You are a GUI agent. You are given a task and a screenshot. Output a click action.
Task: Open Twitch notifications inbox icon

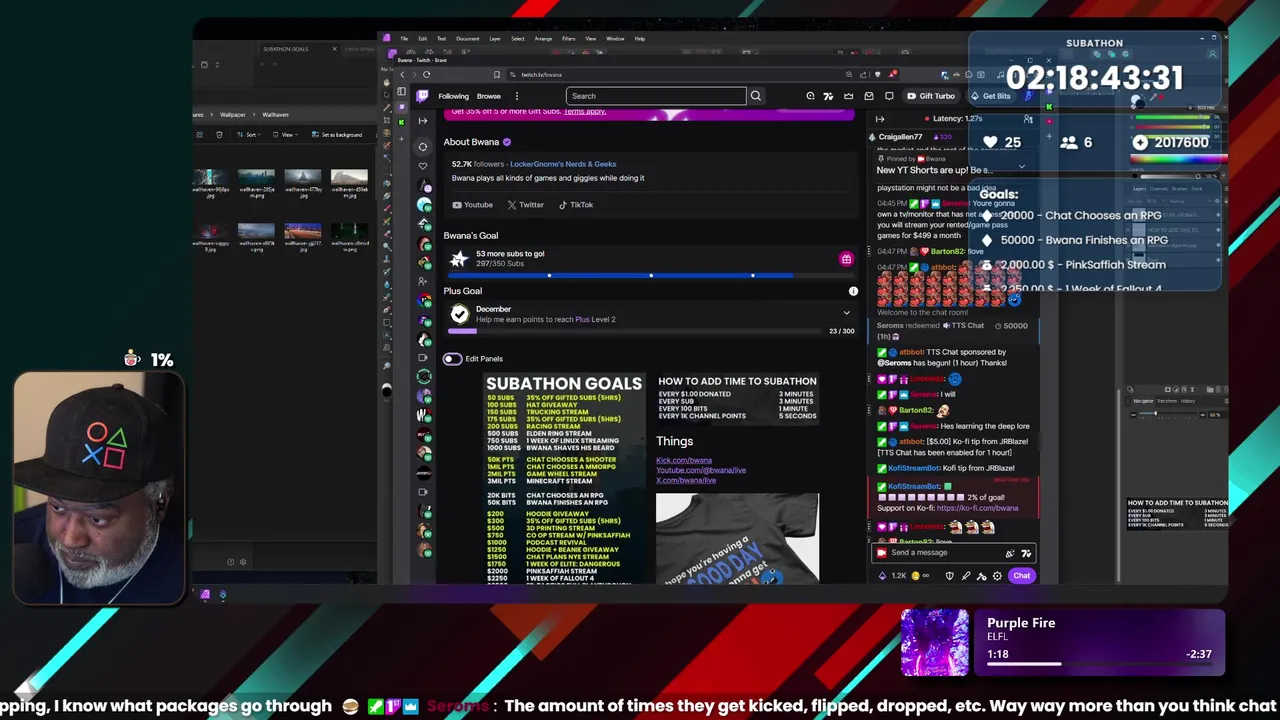(868, 96)
